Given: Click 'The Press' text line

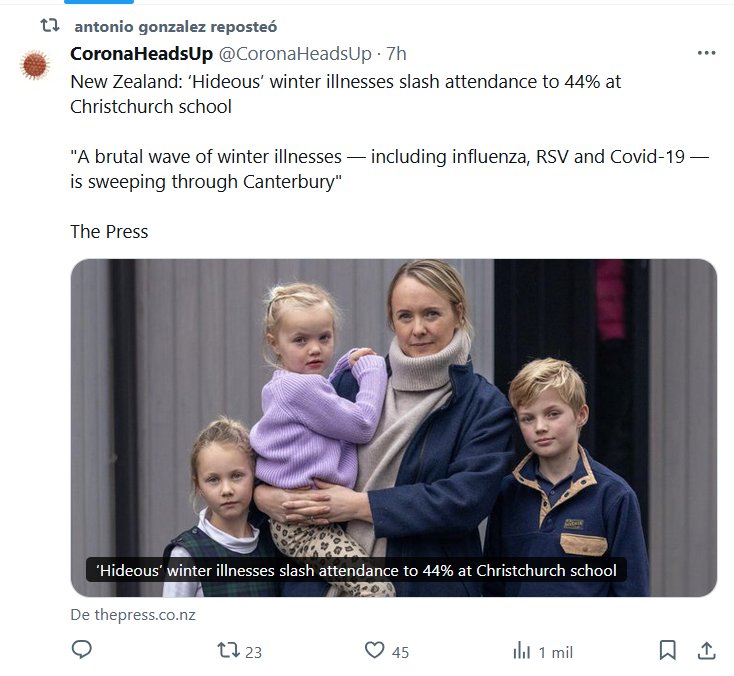Looking at the screenshot, I should [109, 231].
